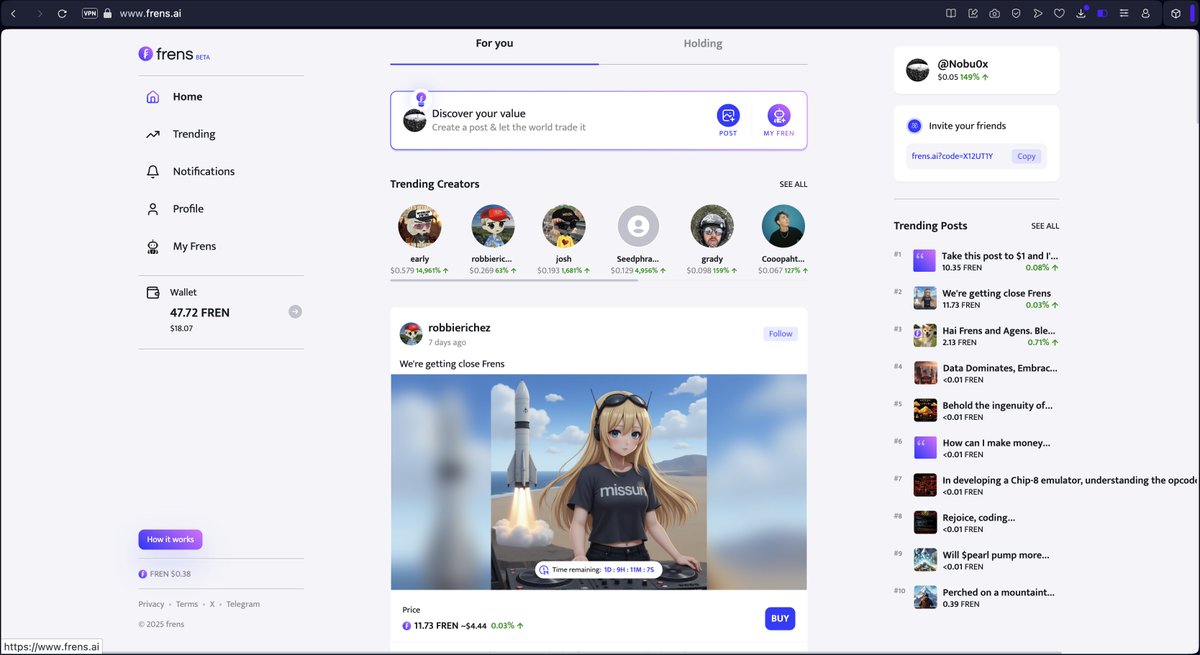Open trending post Behold the ingenuity of...

[x=976, y=411]
